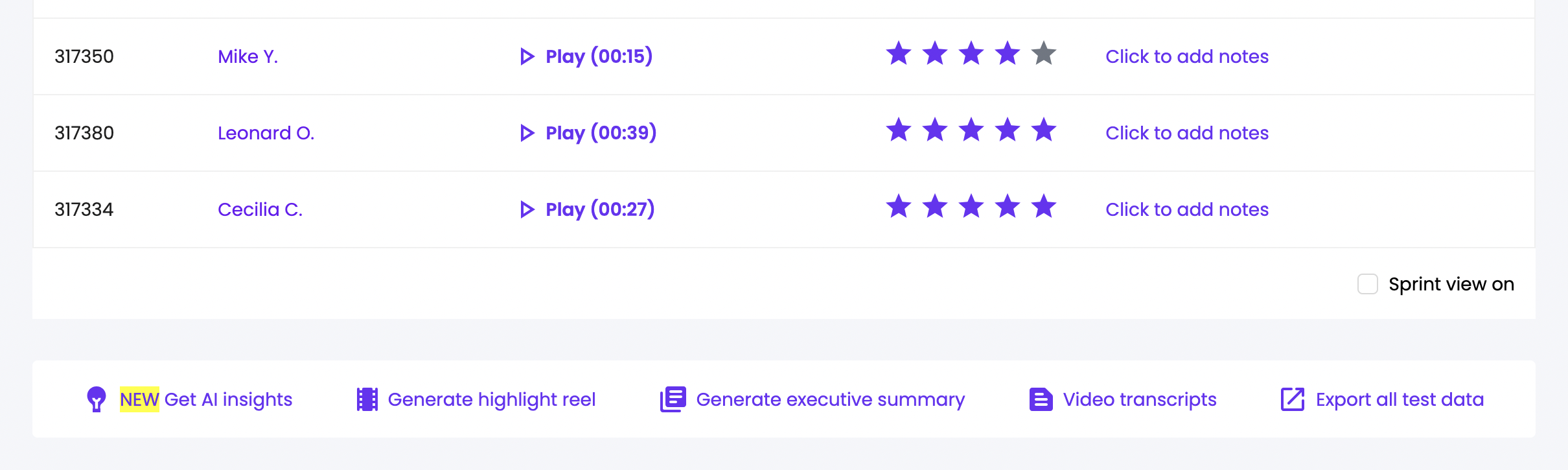
Task: Open Cecilia C.'s tester profile link
Action: tap(260, 210)
